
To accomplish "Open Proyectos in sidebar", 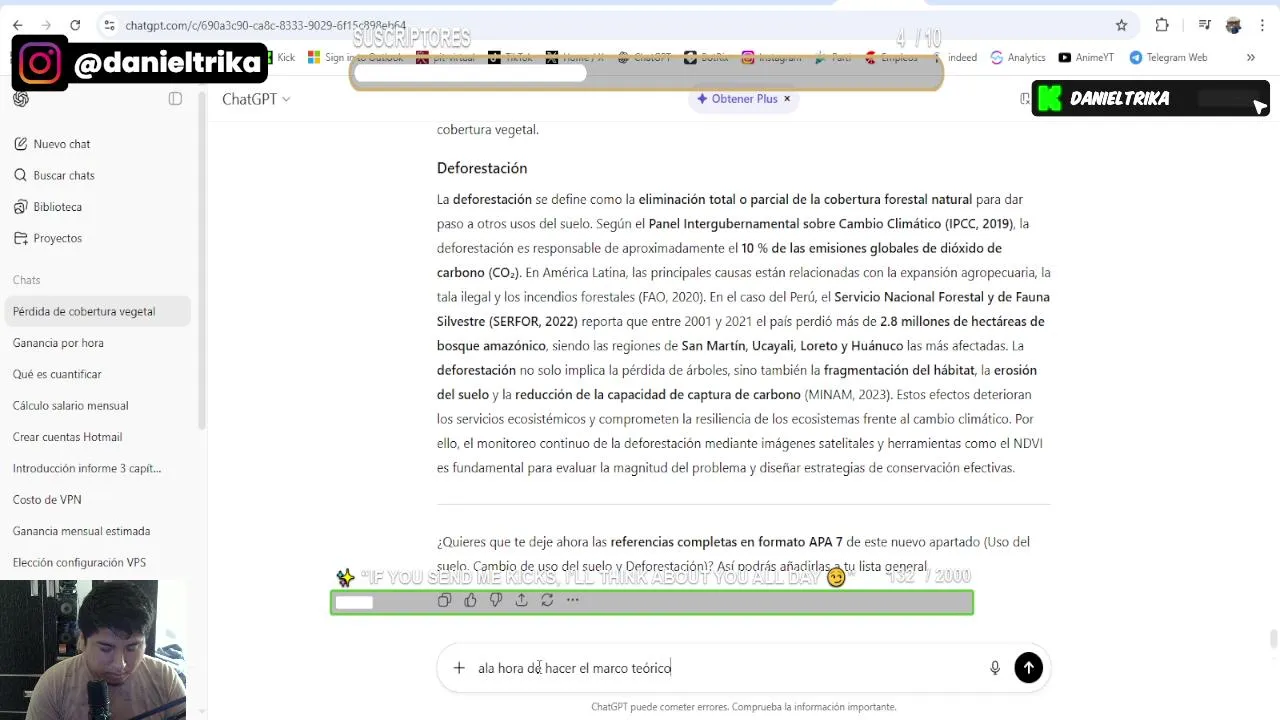I will (x=98, y=238).
